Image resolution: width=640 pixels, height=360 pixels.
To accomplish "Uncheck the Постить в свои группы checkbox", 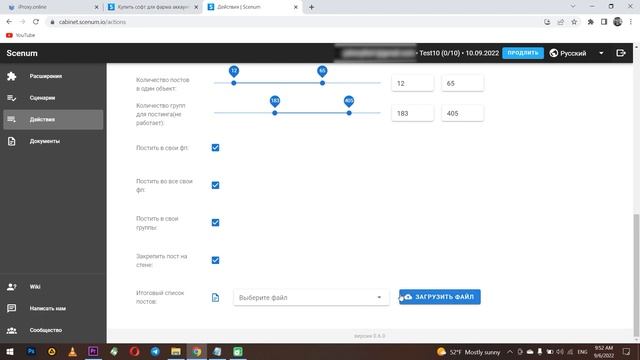I will coord(216,222).
